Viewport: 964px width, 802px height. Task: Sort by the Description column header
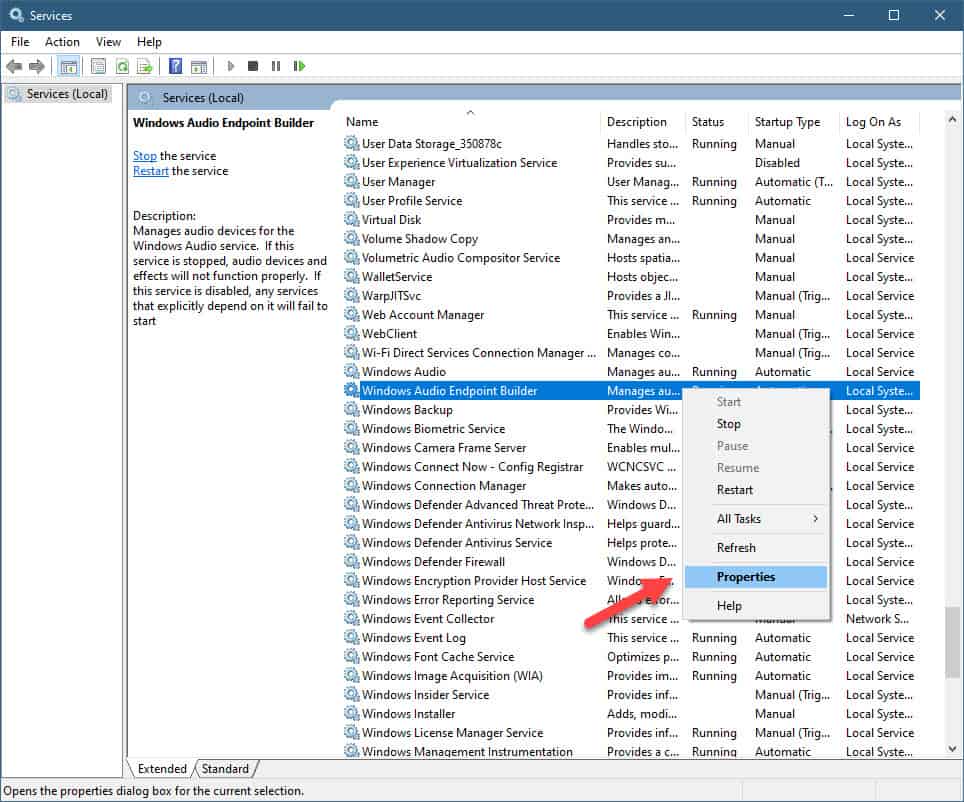point(643,122)
